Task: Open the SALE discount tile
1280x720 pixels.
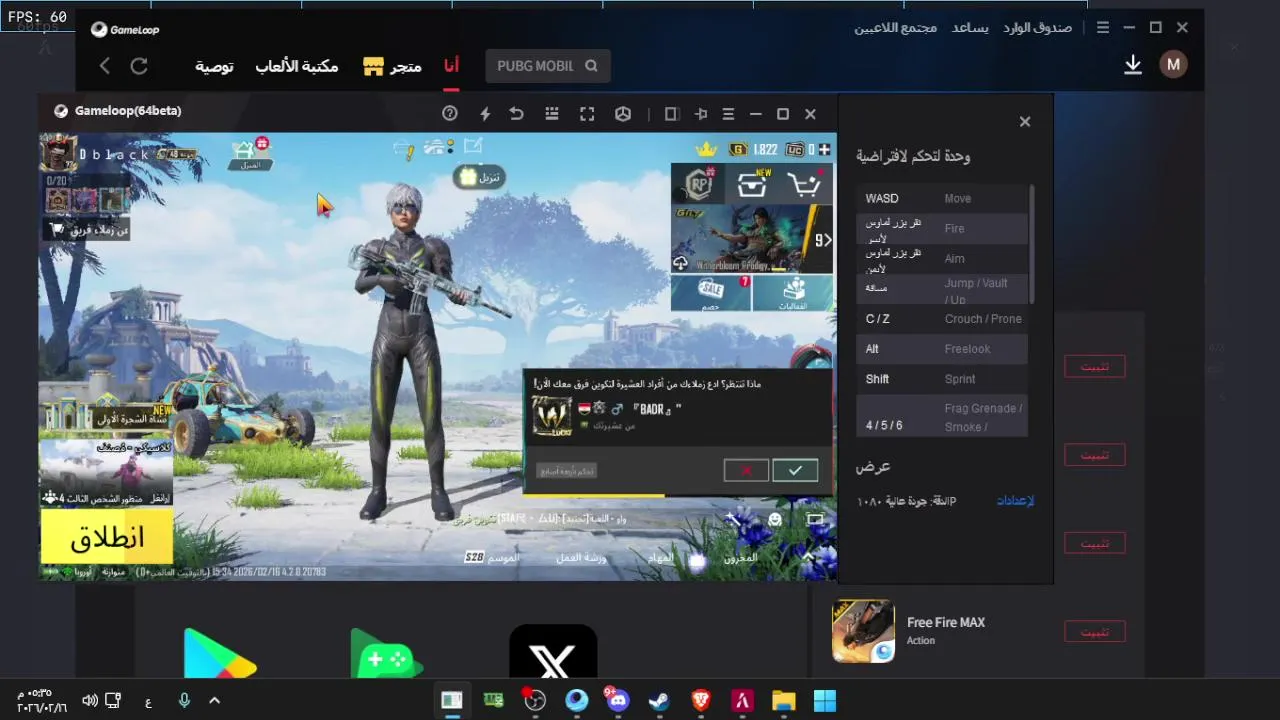Action: tap(711, 293)
